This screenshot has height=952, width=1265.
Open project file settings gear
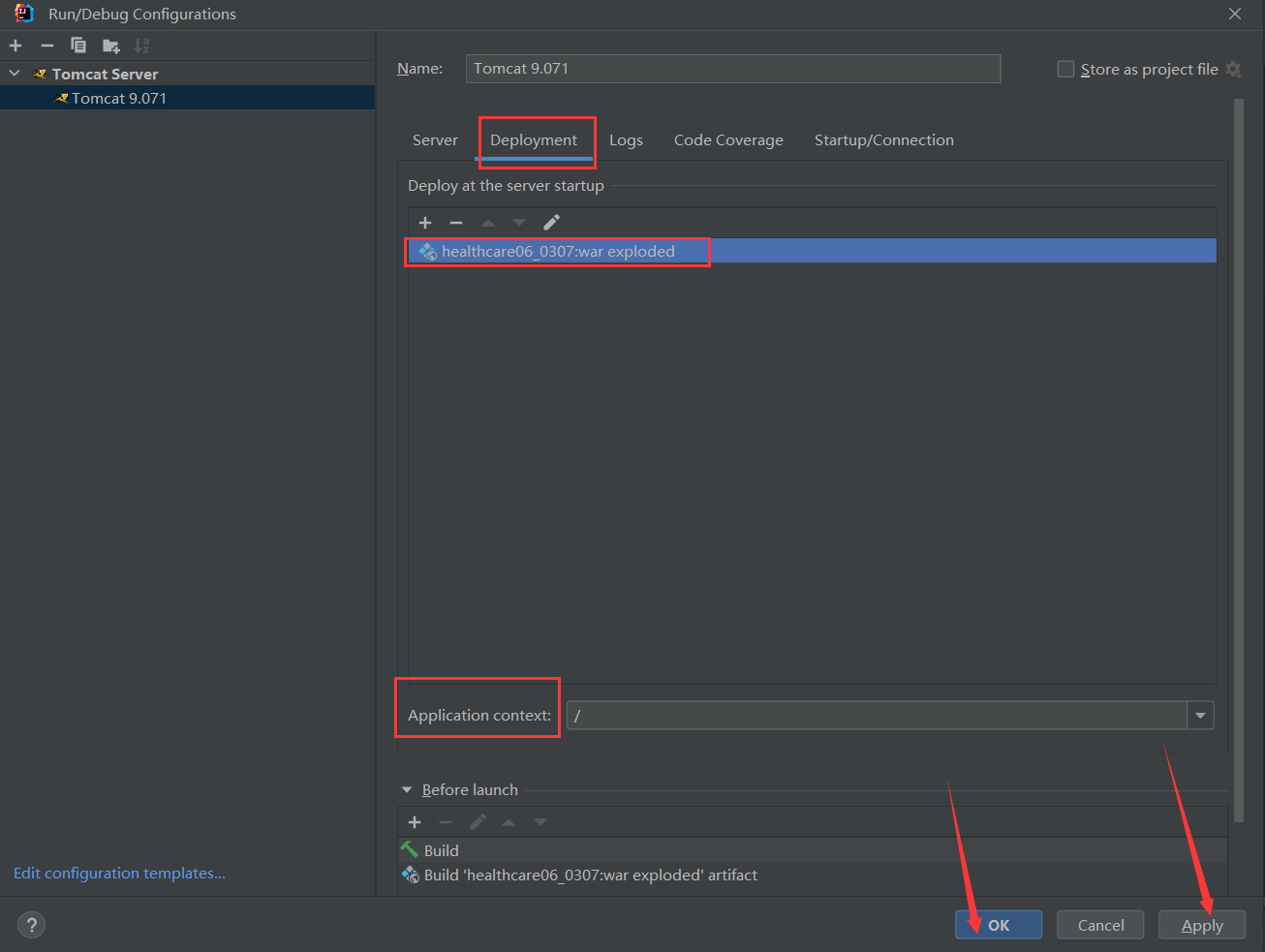pos(1233,70)
